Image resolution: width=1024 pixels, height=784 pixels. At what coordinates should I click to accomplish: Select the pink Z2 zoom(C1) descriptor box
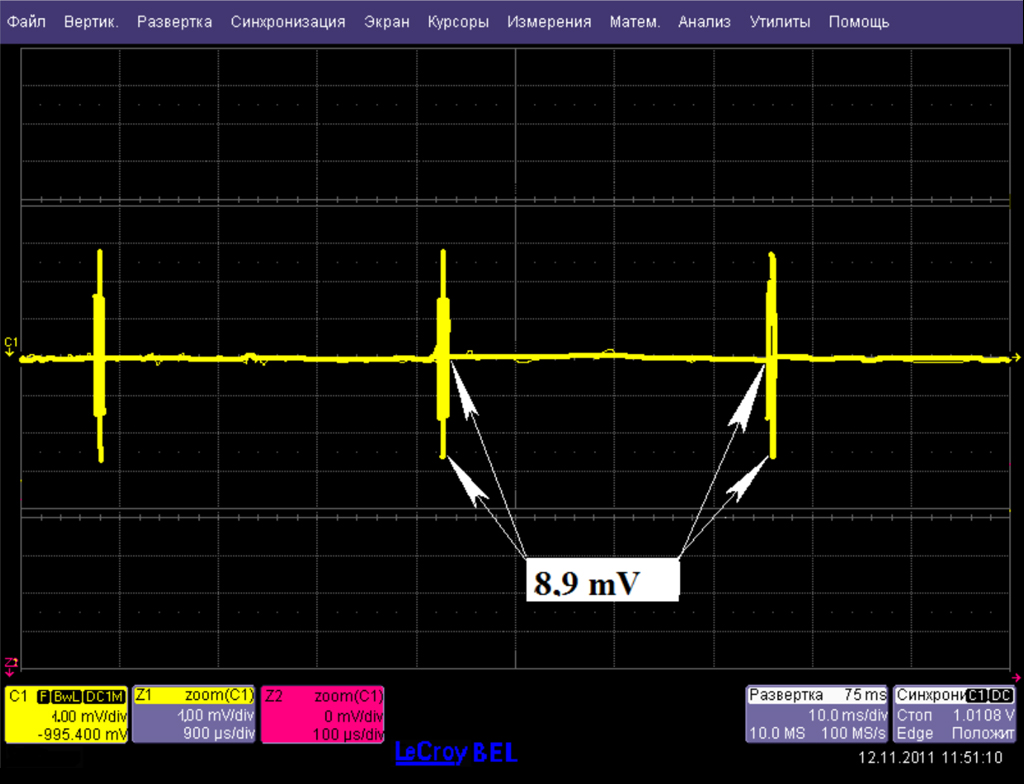click(x=322, y=715)
